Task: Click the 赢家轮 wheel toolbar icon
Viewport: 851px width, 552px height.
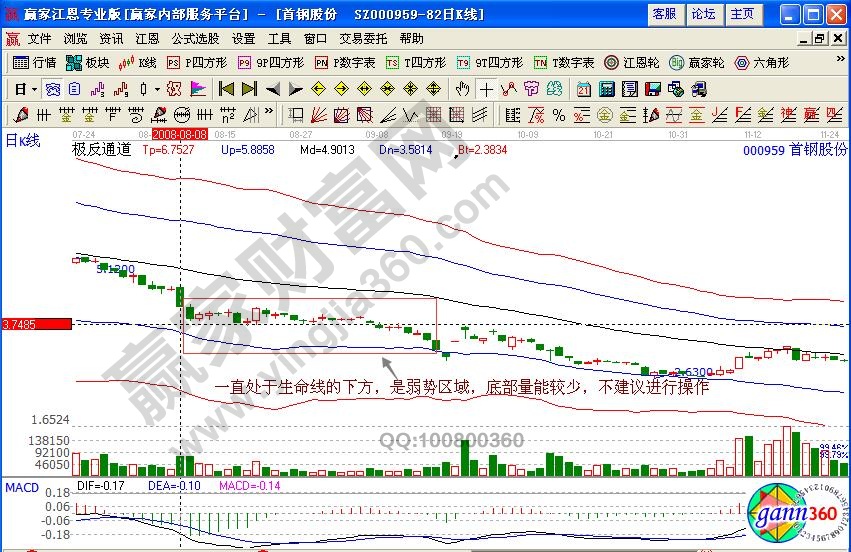Action: coord(697,62)
